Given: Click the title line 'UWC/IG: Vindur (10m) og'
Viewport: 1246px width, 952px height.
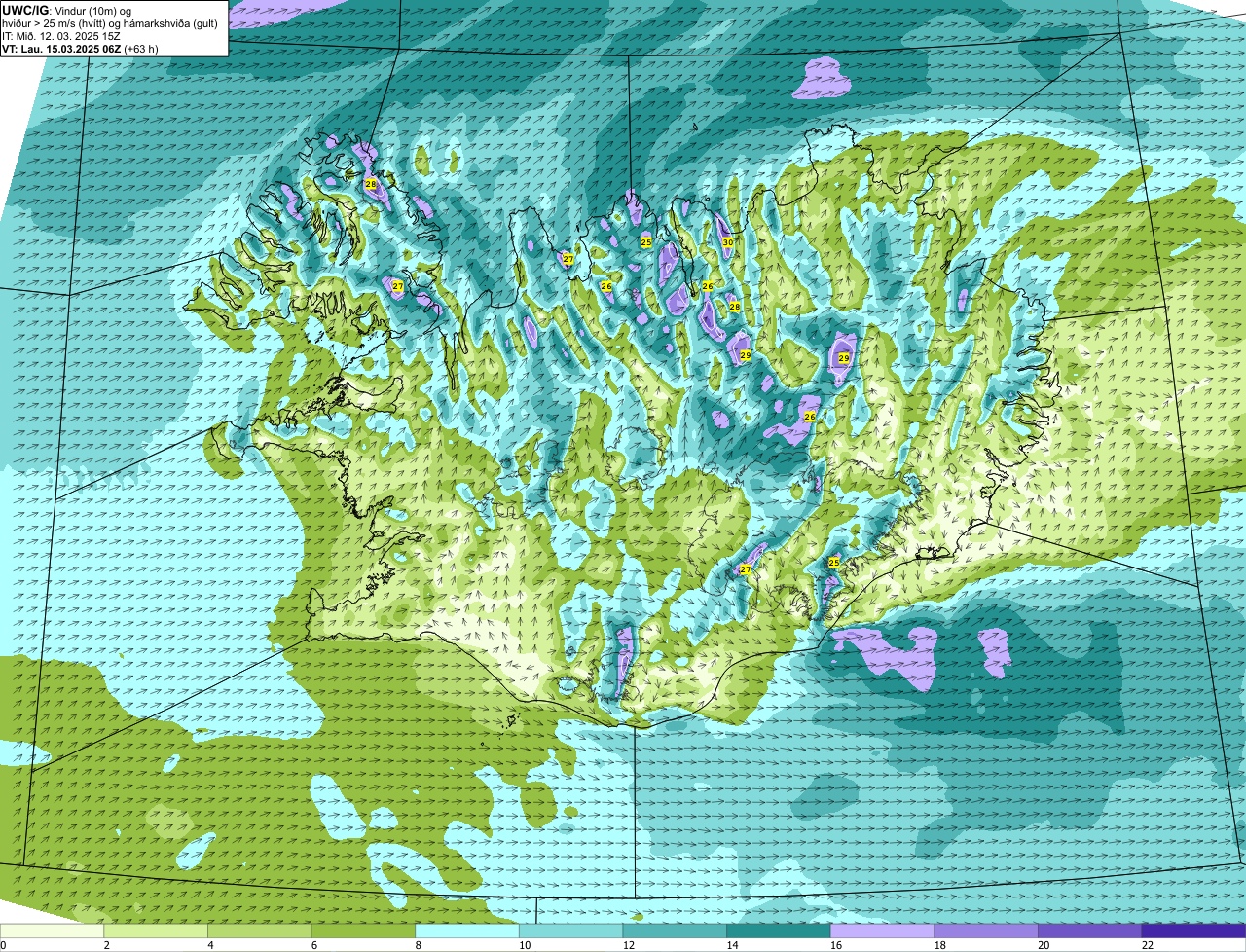Looking at the screenshot, I should (x=66, y=10).
